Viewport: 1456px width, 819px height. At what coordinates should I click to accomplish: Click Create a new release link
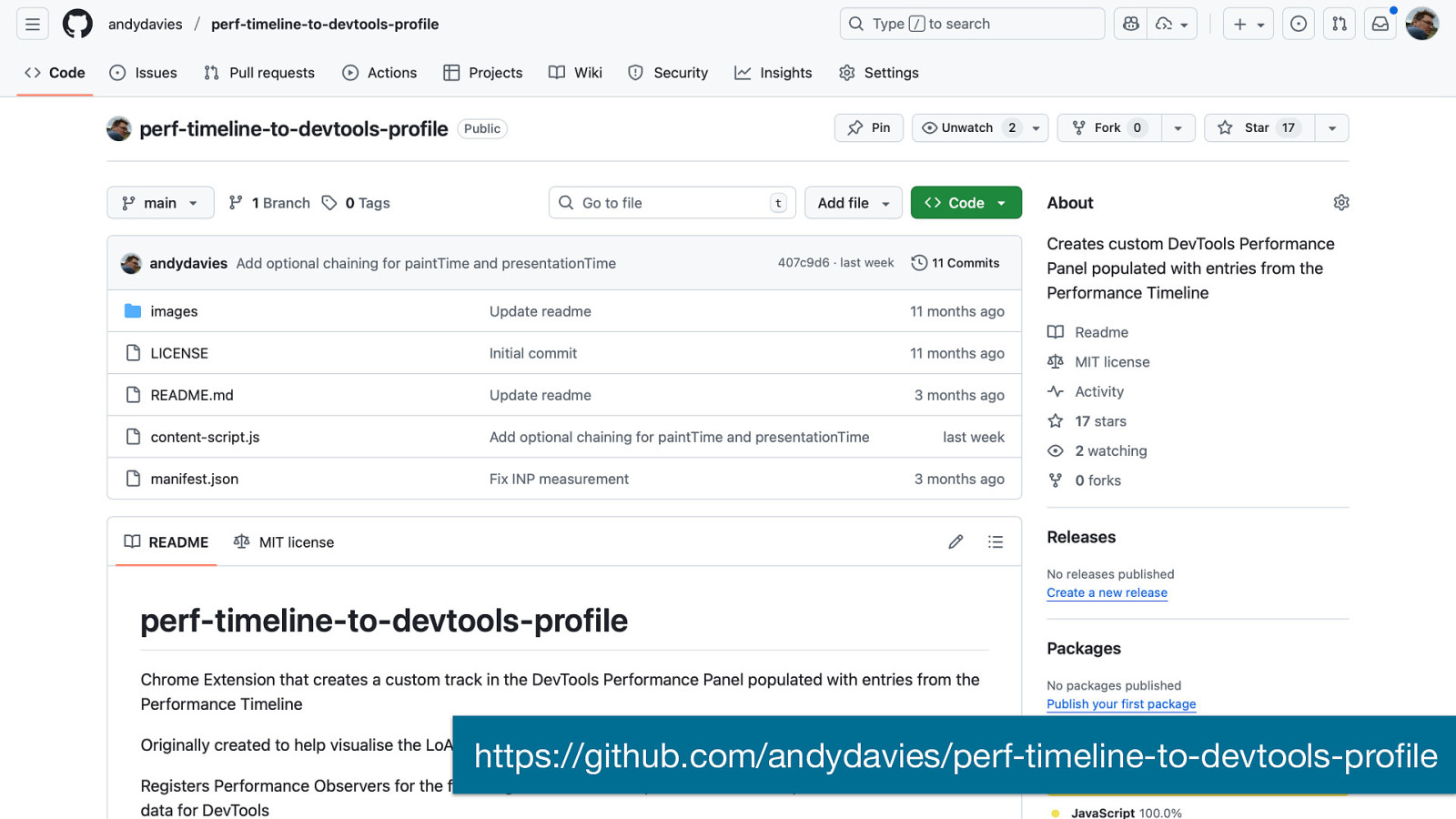tap(1107, 593)
